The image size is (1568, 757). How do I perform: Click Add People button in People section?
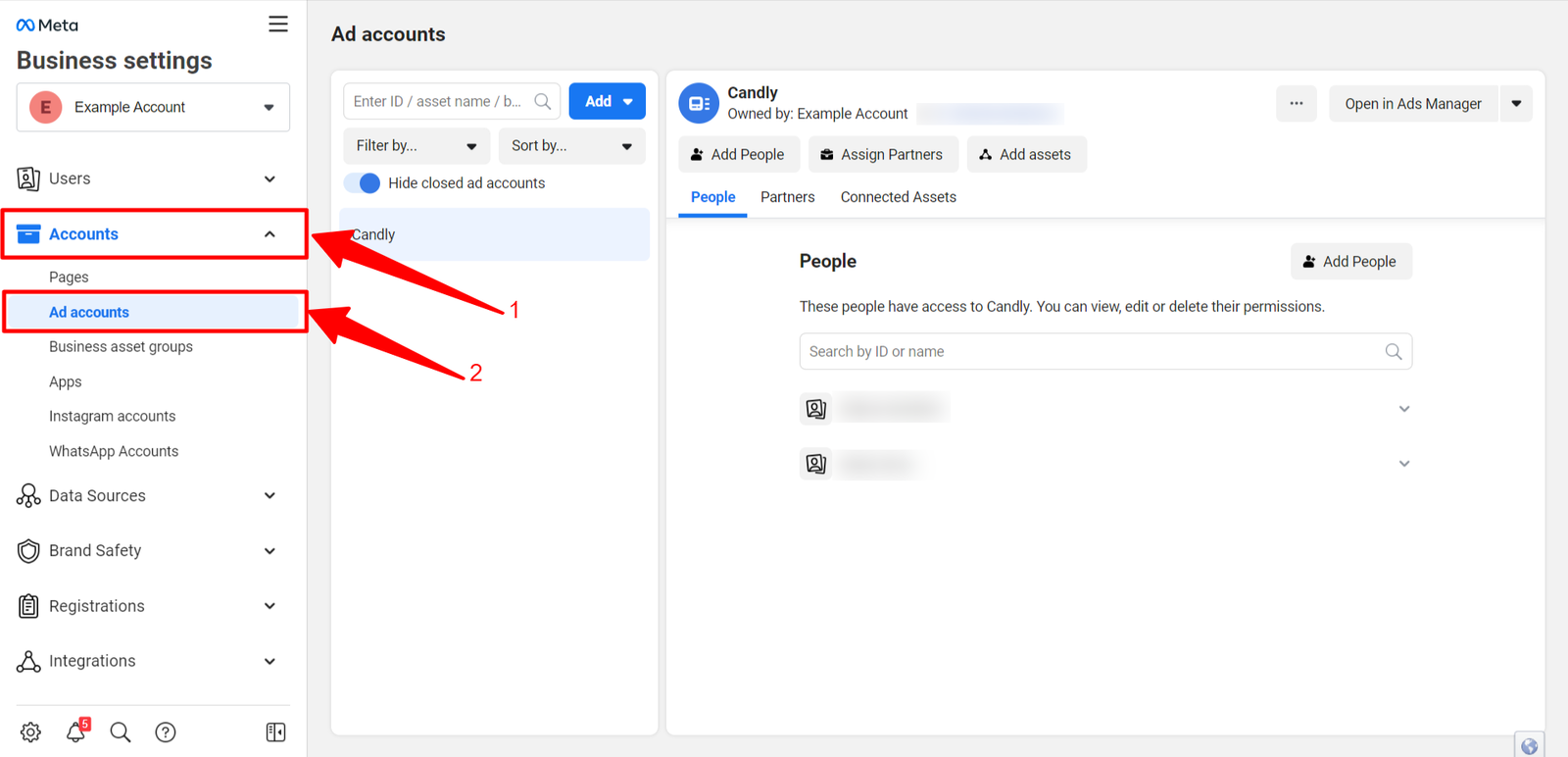point(1351,262)
